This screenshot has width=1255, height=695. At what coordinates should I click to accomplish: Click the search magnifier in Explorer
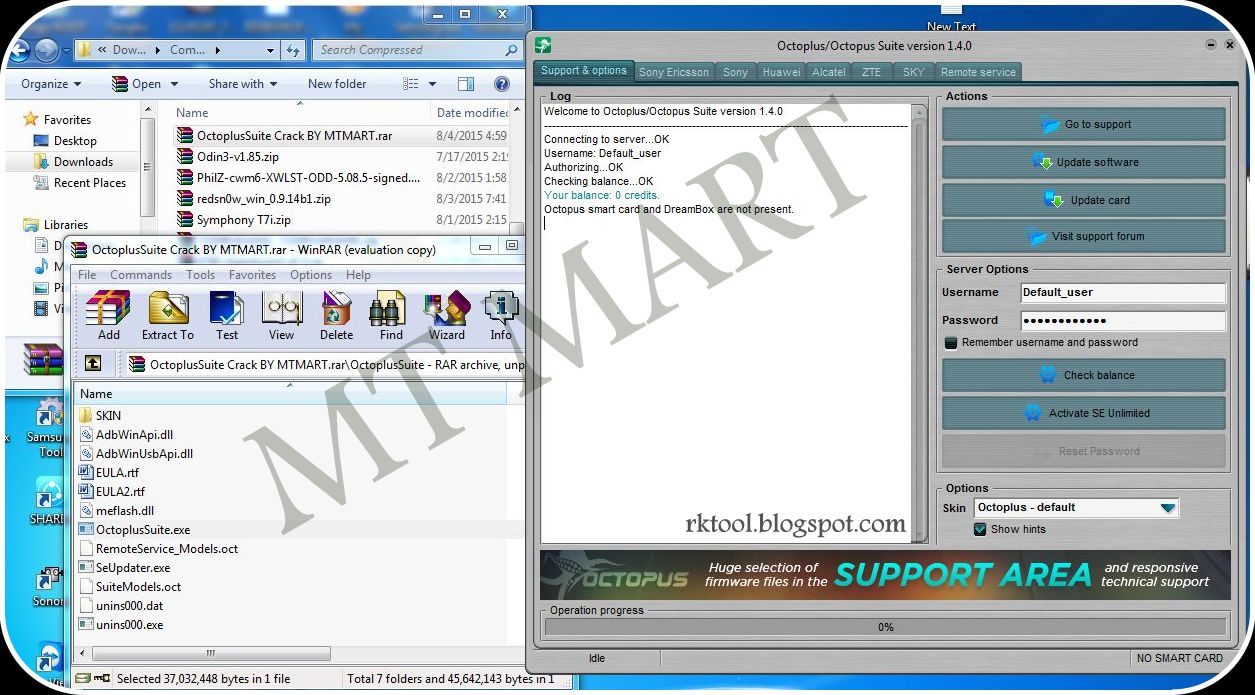click(512, 50)
